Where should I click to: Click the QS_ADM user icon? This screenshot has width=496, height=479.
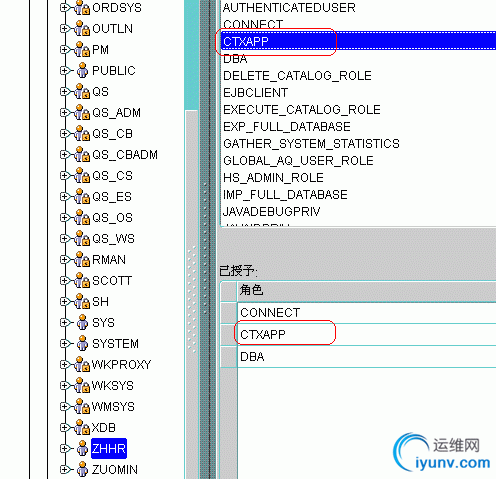pos(82,113)
